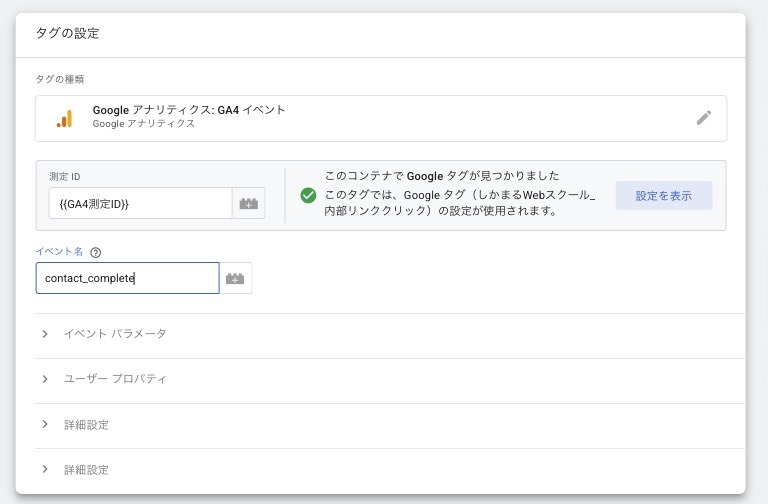
Task: Open variable picker next to 測定 ID field
Action: click(x=249, y=203)
